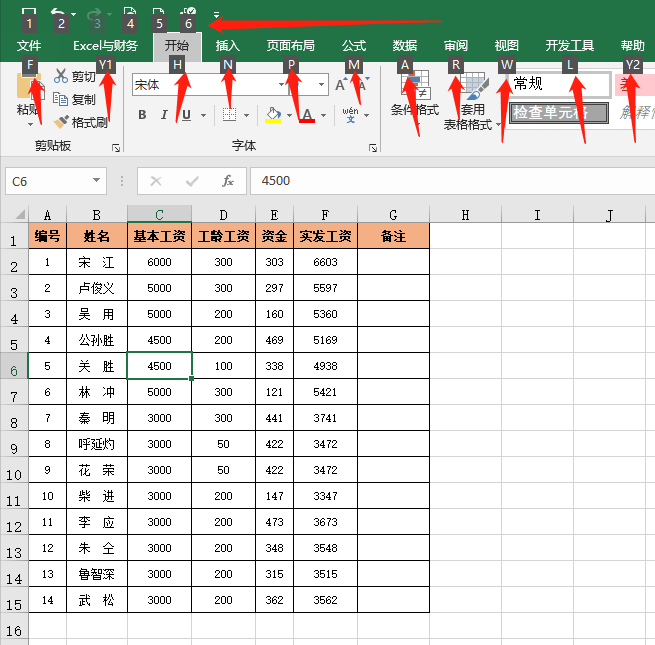Open the 套用表格格式 dropdown
The image size is (655, 645).
(x=472, y=110)
